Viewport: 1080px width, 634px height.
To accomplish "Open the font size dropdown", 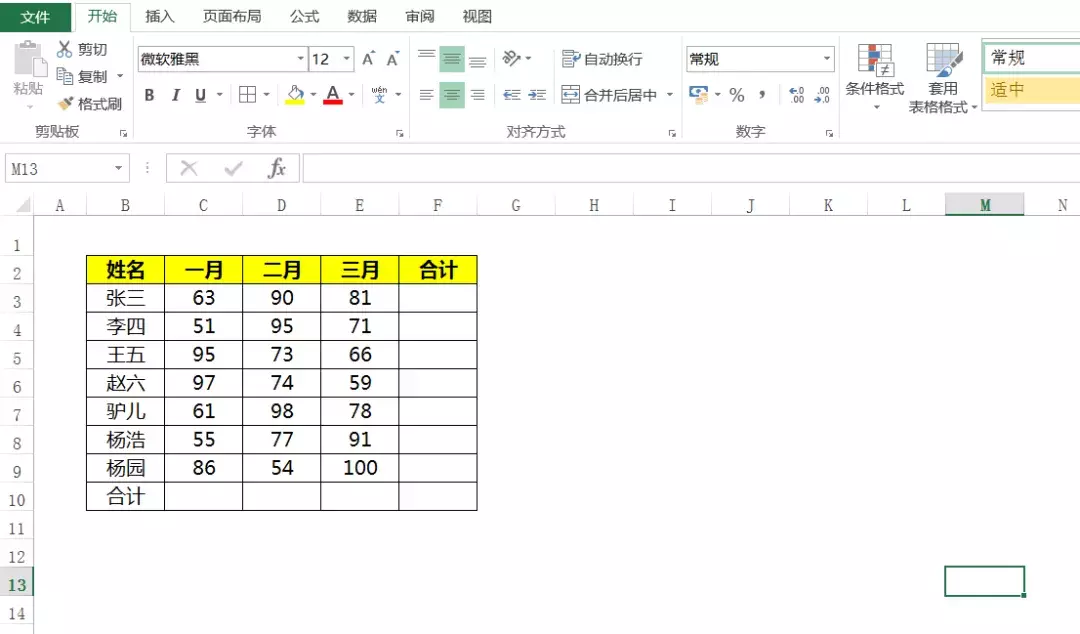I will tap(346, 59).
